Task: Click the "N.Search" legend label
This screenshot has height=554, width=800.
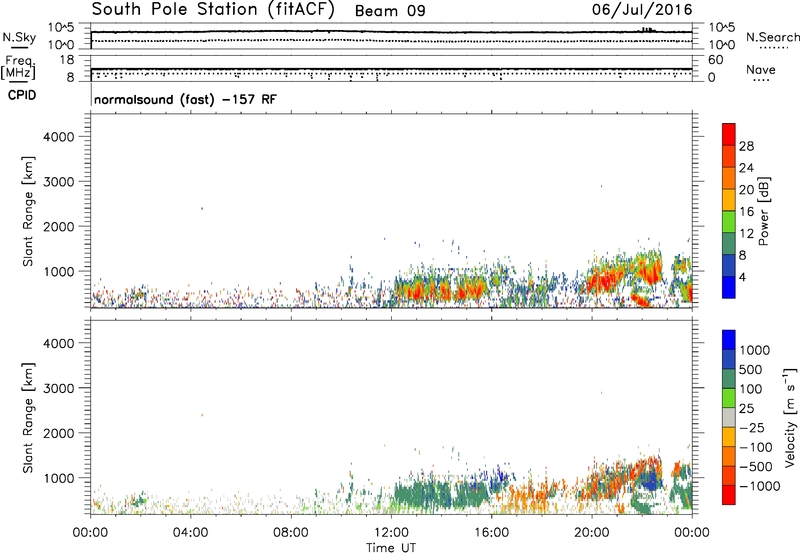Action: [773, 37]
